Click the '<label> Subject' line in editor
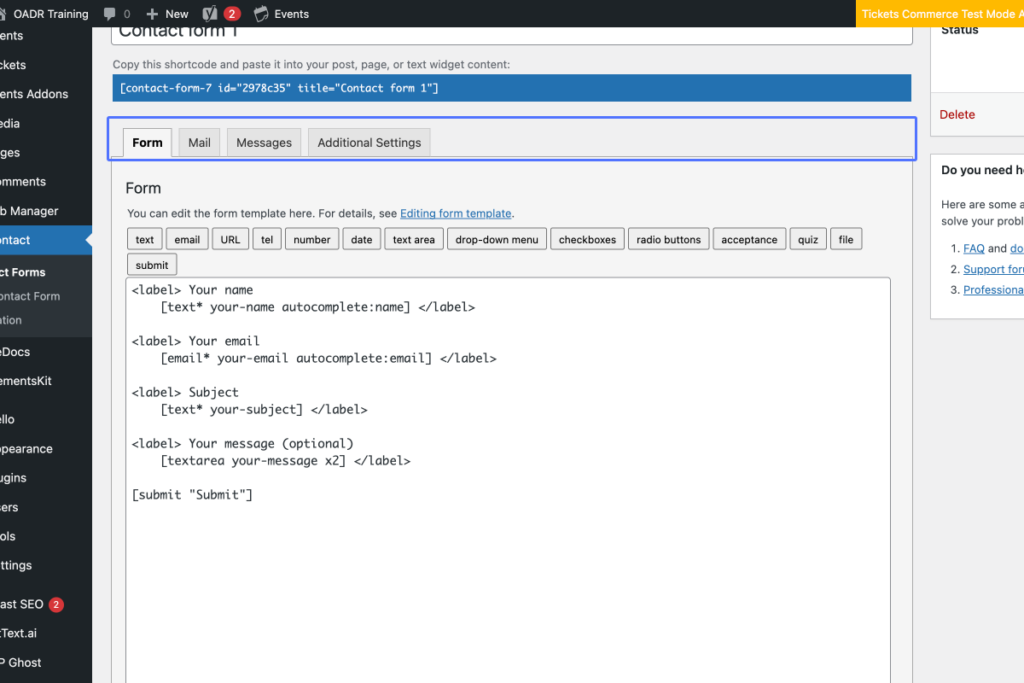 (x=185, y=392)
